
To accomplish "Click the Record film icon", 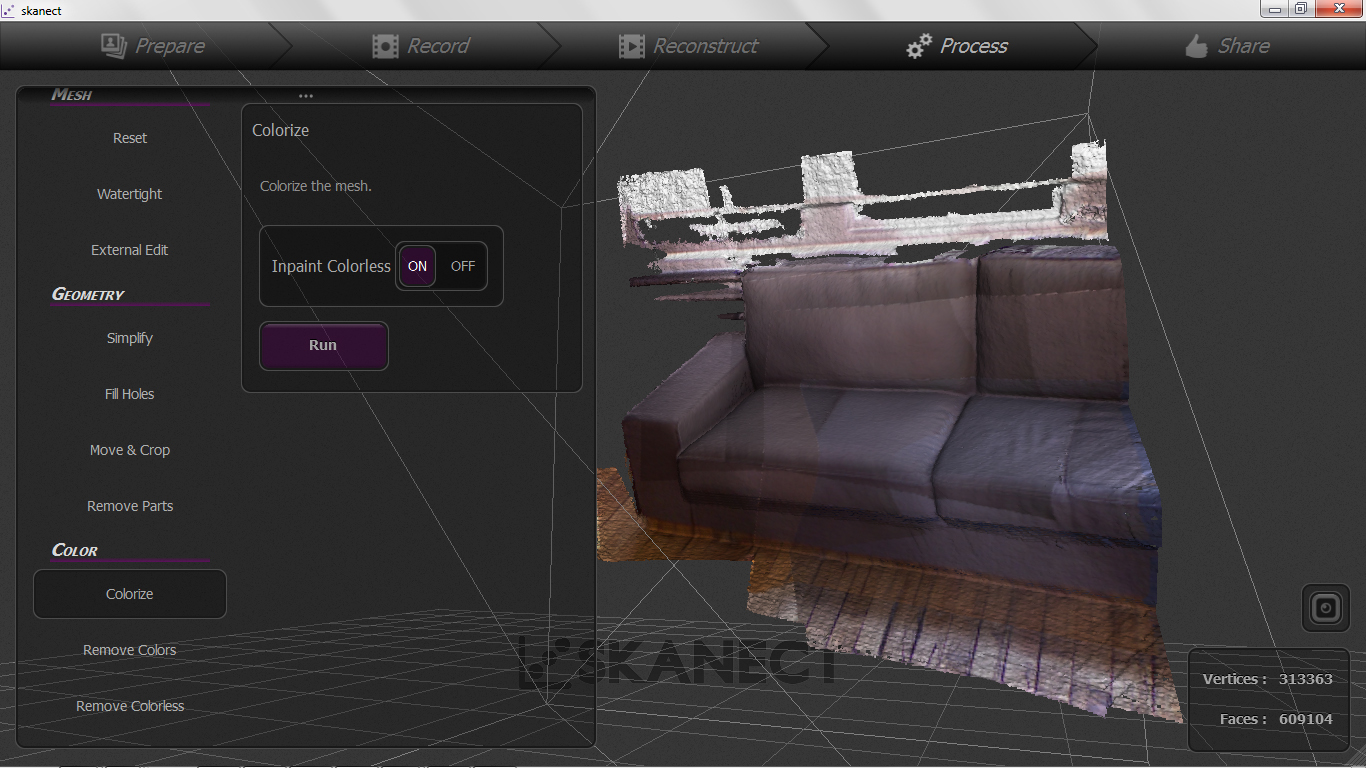I will pyautogui.click(x=385, y=46).
